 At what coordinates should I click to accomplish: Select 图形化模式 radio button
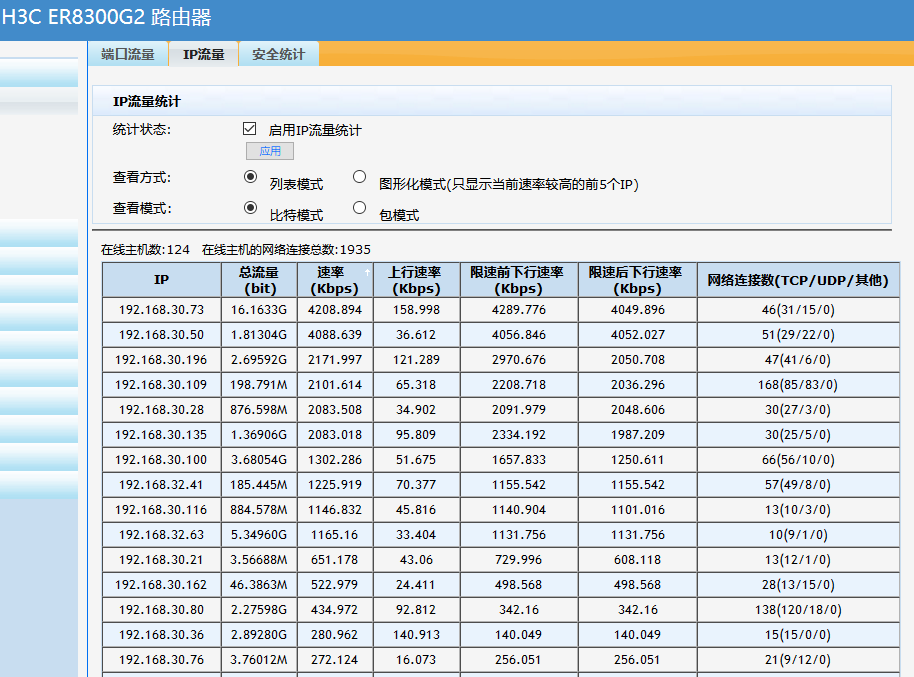(x=360, y=177)
